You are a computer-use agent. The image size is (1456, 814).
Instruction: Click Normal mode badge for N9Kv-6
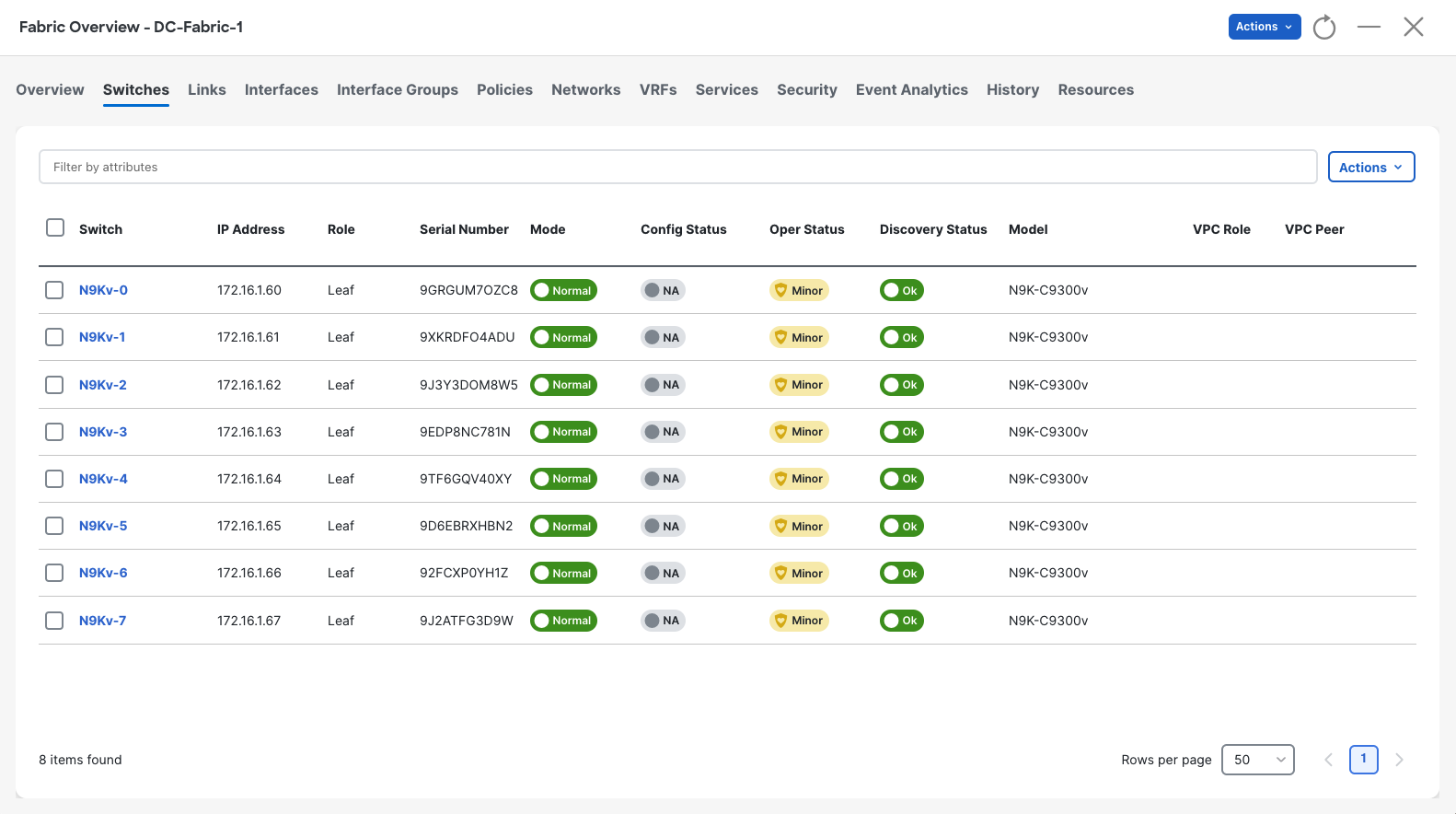coord(563,573)
